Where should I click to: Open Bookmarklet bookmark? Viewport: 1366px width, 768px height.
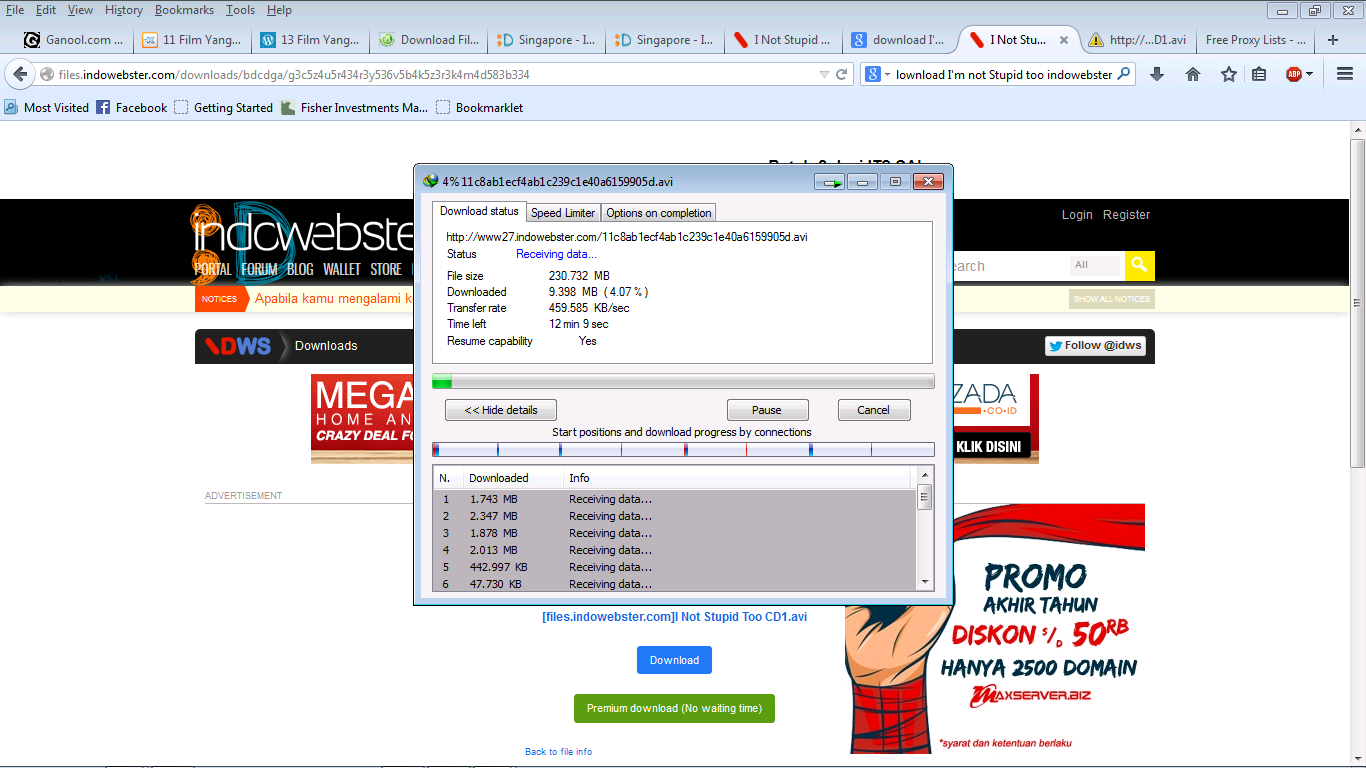[479, 107]
